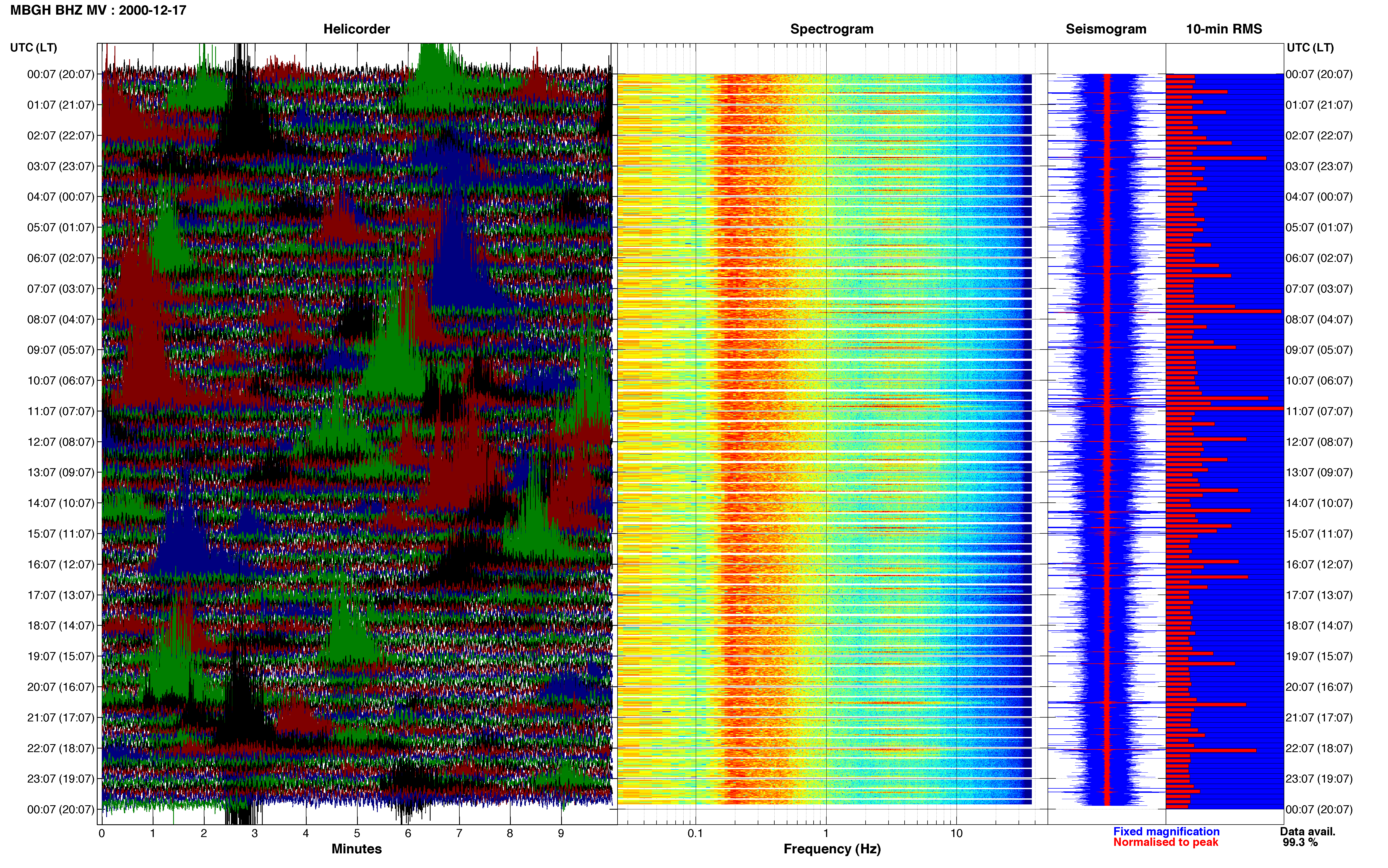1388x868 pixels.
Task: Click the 6 tick on Minutes axis
Action: tap(408, 833)
